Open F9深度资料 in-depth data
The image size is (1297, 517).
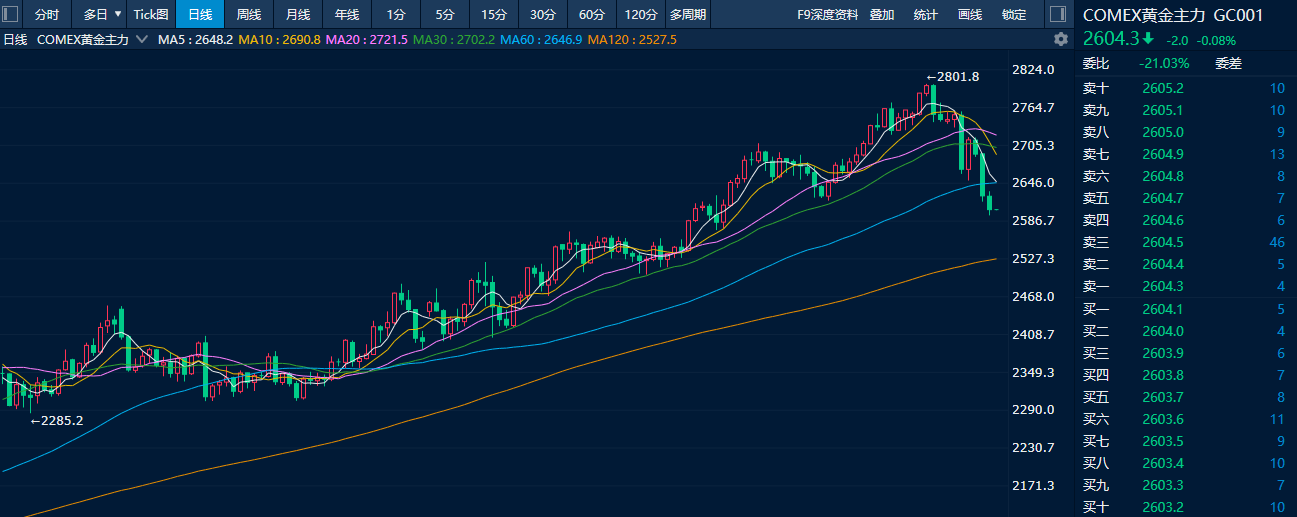(827, 14)
